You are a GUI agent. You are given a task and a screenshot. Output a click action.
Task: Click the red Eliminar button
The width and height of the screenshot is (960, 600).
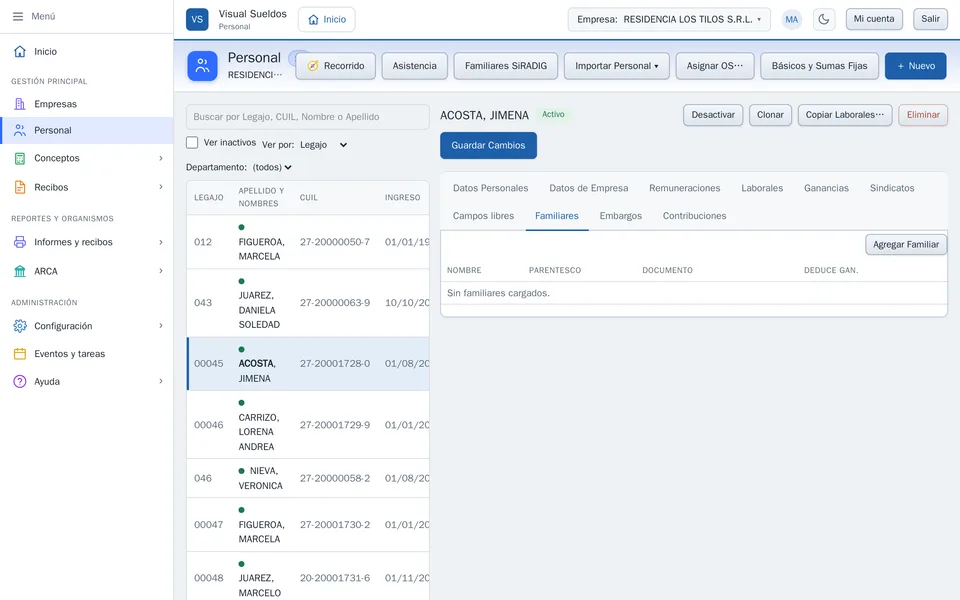coord(923,114)
